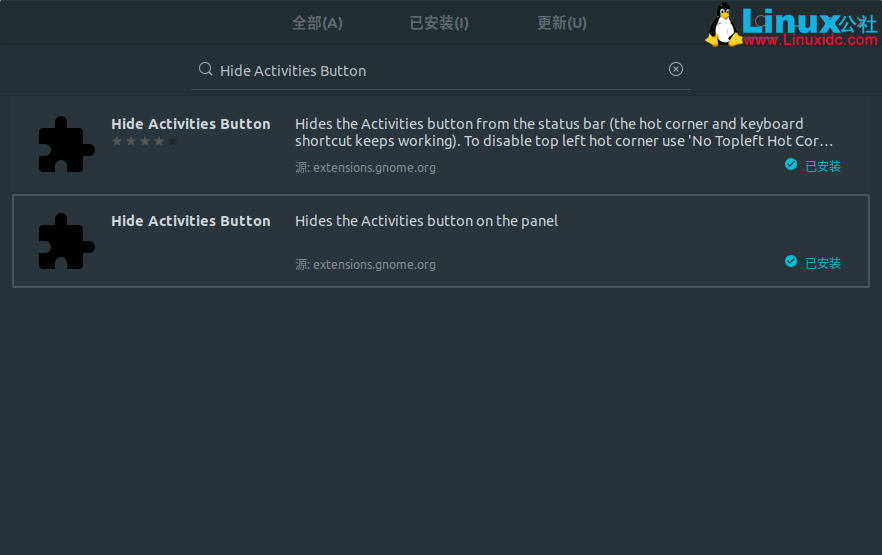Click the star rating of the first result
This screenshot has width=882, height=555.
145,142
